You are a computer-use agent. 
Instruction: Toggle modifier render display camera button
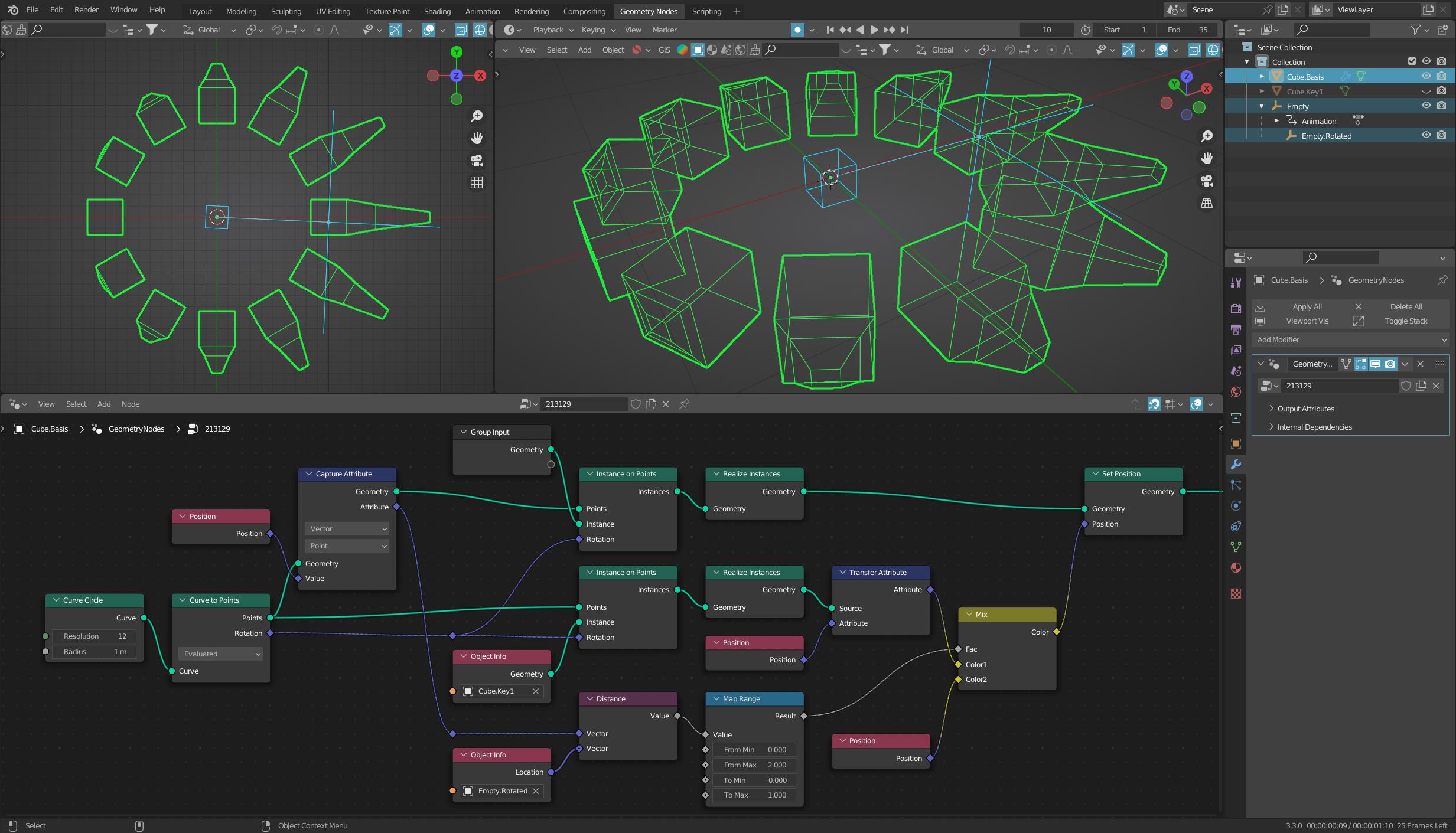pyautogui.click(x=1390, y=364)
